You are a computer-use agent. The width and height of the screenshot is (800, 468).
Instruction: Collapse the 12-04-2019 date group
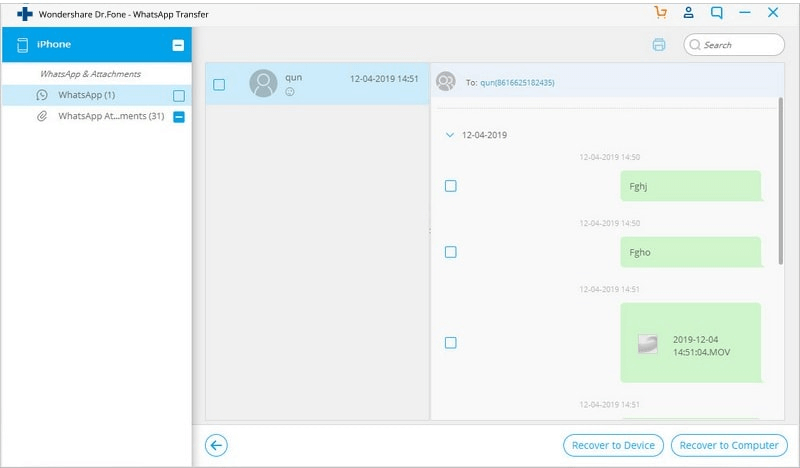pos(449,134)
